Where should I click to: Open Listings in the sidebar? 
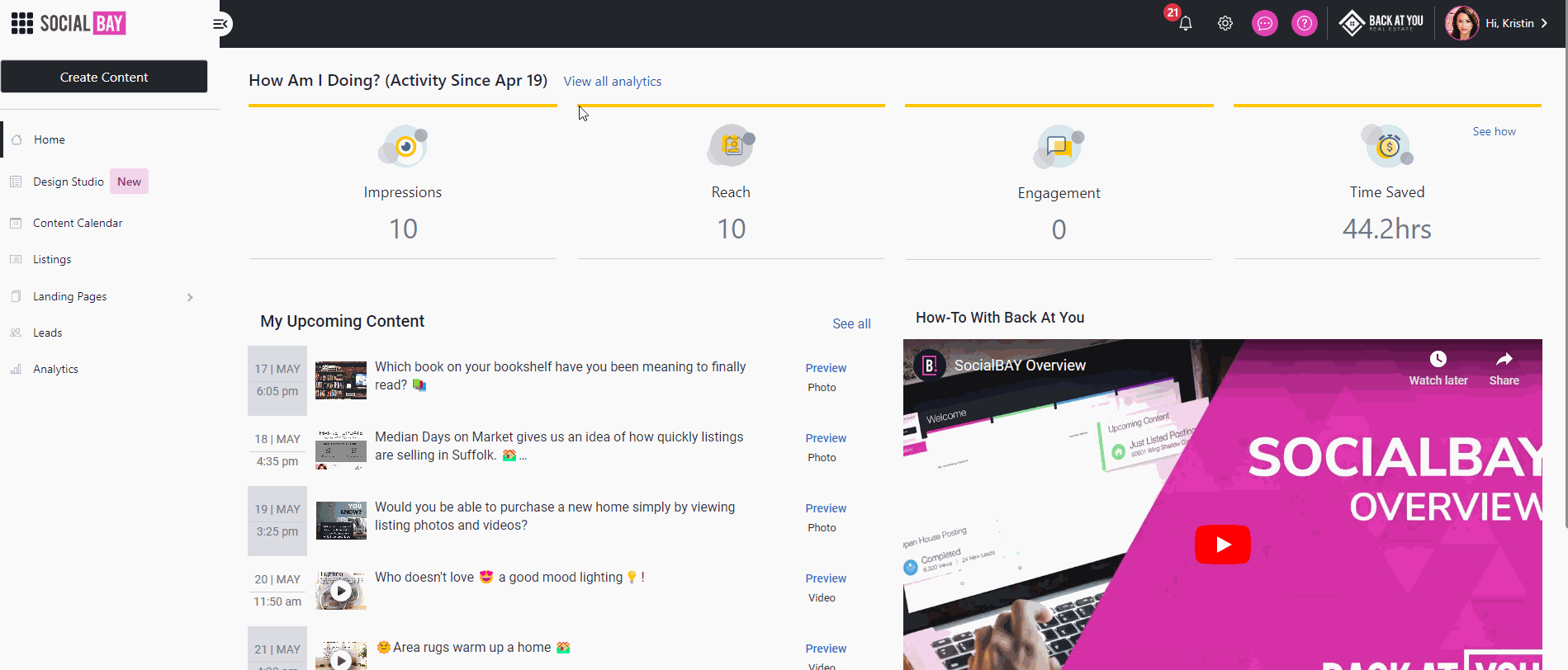pyautogui.click(x=52, y=259)
